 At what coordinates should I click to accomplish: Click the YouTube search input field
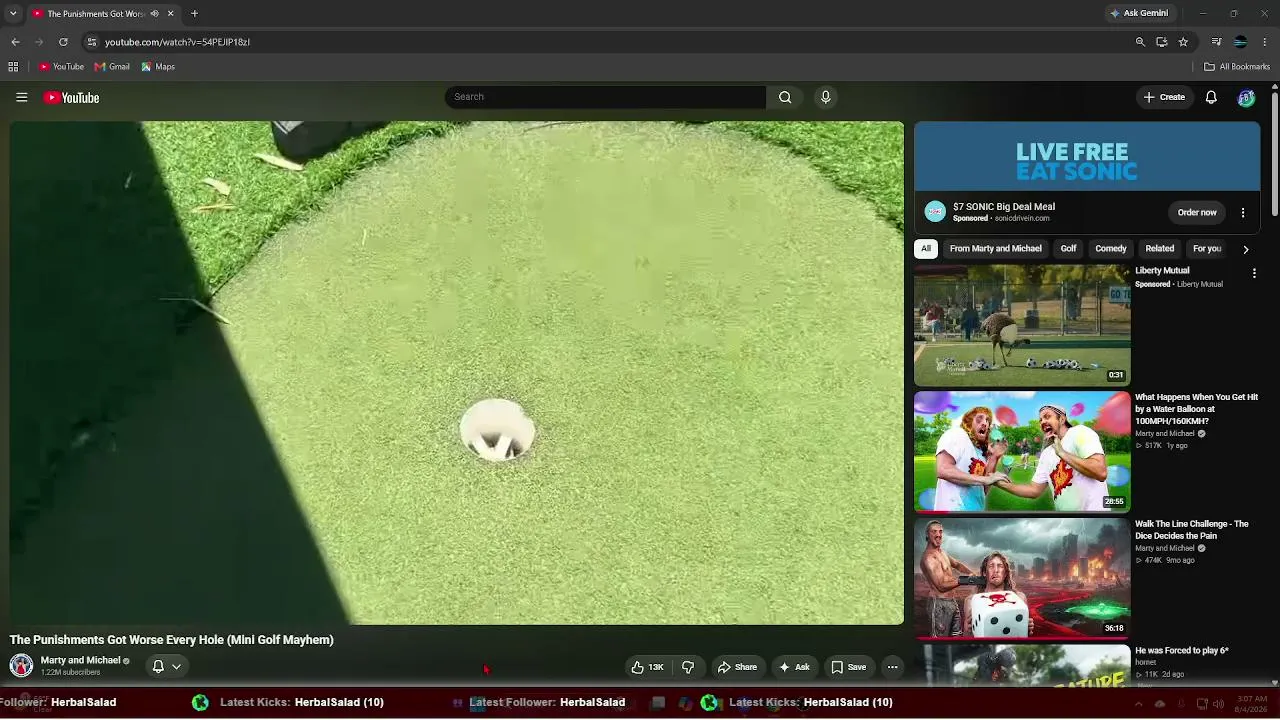[x=605, y=97]
